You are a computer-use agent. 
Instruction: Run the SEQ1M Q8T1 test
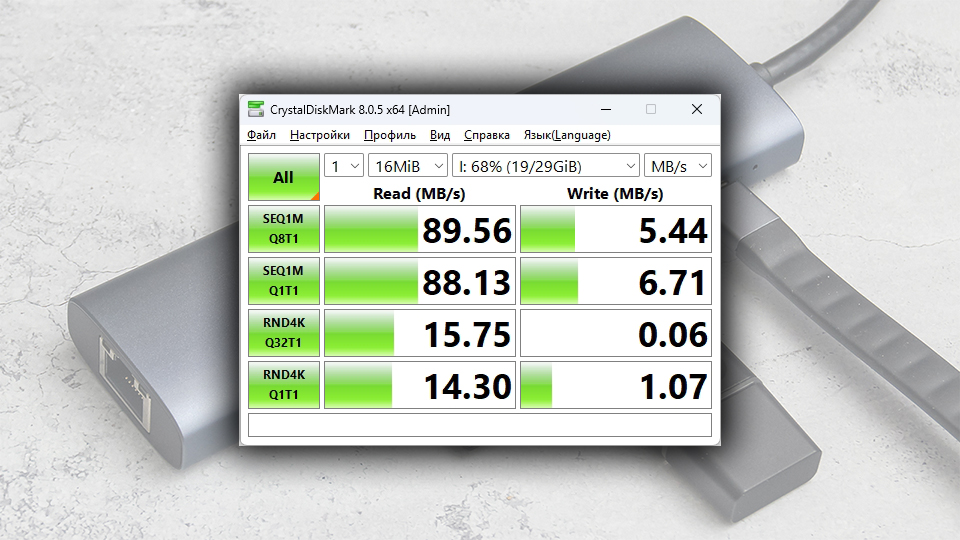(x=283, y=229)
